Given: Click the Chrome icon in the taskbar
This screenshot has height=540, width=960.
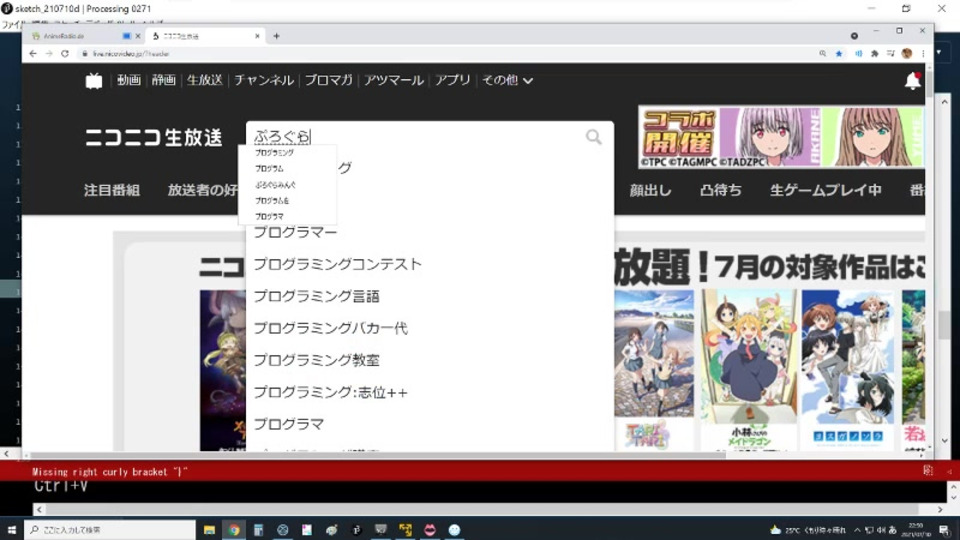Looking at the screenshot, I should (x=234, y=530).
